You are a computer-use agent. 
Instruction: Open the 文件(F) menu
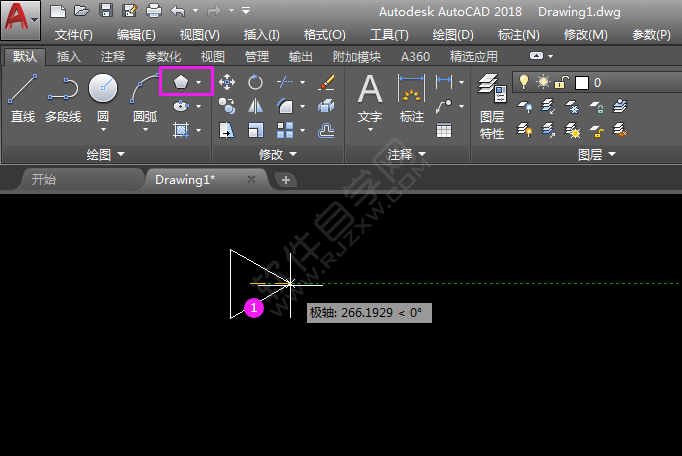(x=74, y=35)
